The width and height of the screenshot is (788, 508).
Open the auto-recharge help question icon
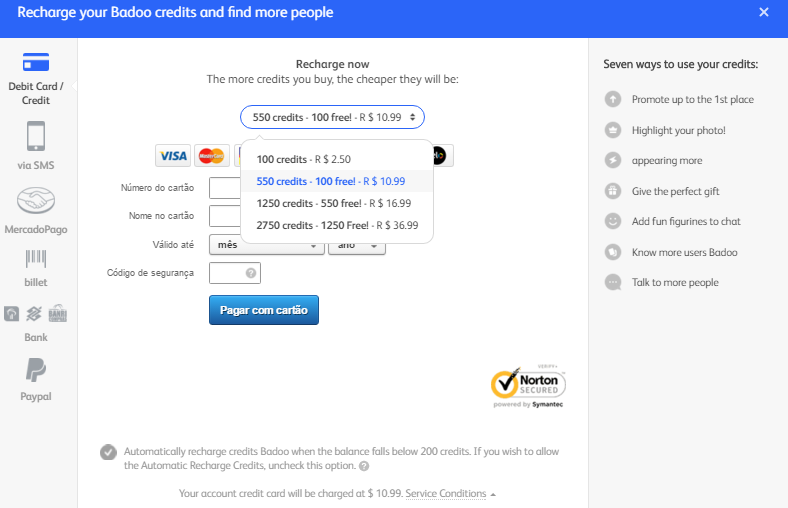pos(364,466)
